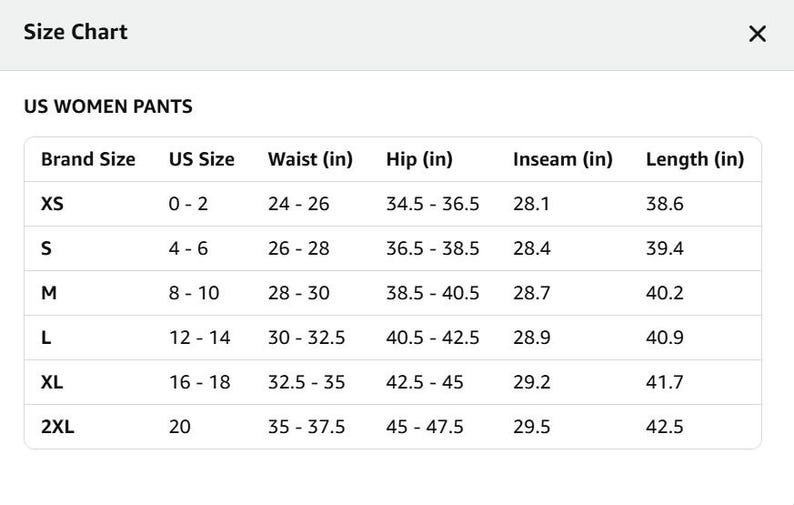Select the M brand size cell
Screen dimensions: 794x505
49,293
